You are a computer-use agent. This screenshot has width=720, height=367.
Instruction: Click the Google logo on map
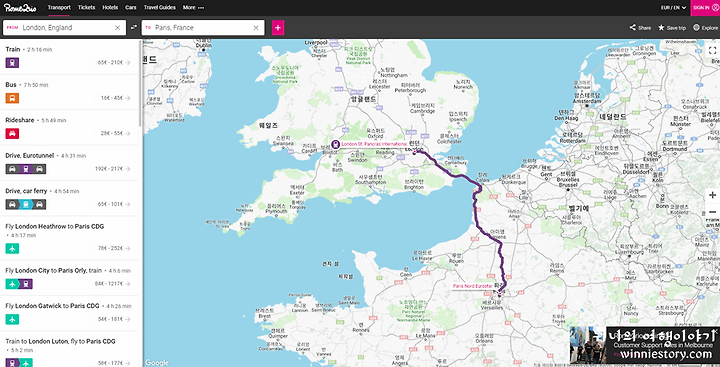coord(157,363)
